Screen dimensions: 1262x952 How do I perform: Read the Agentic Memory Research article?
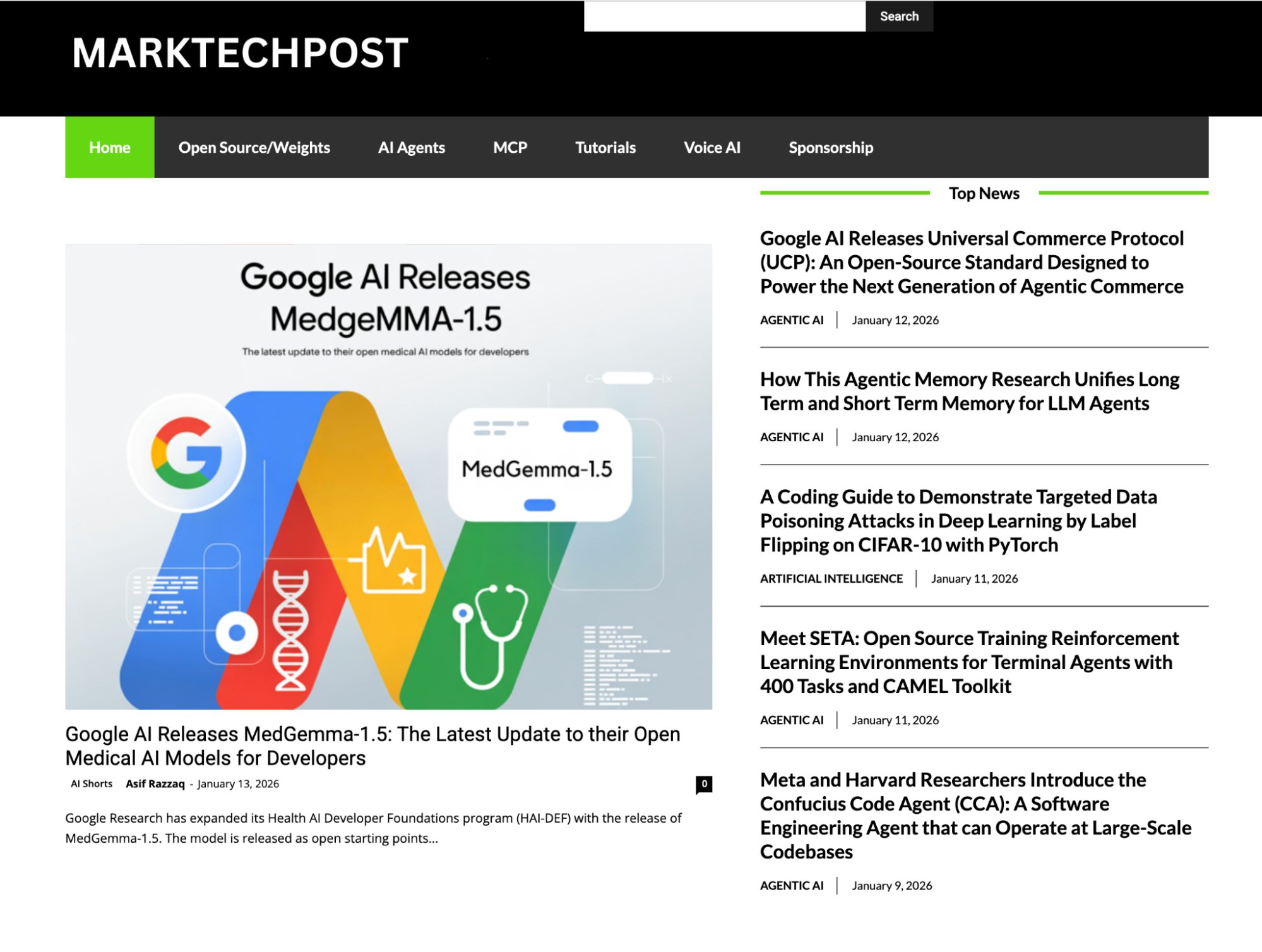969,391
